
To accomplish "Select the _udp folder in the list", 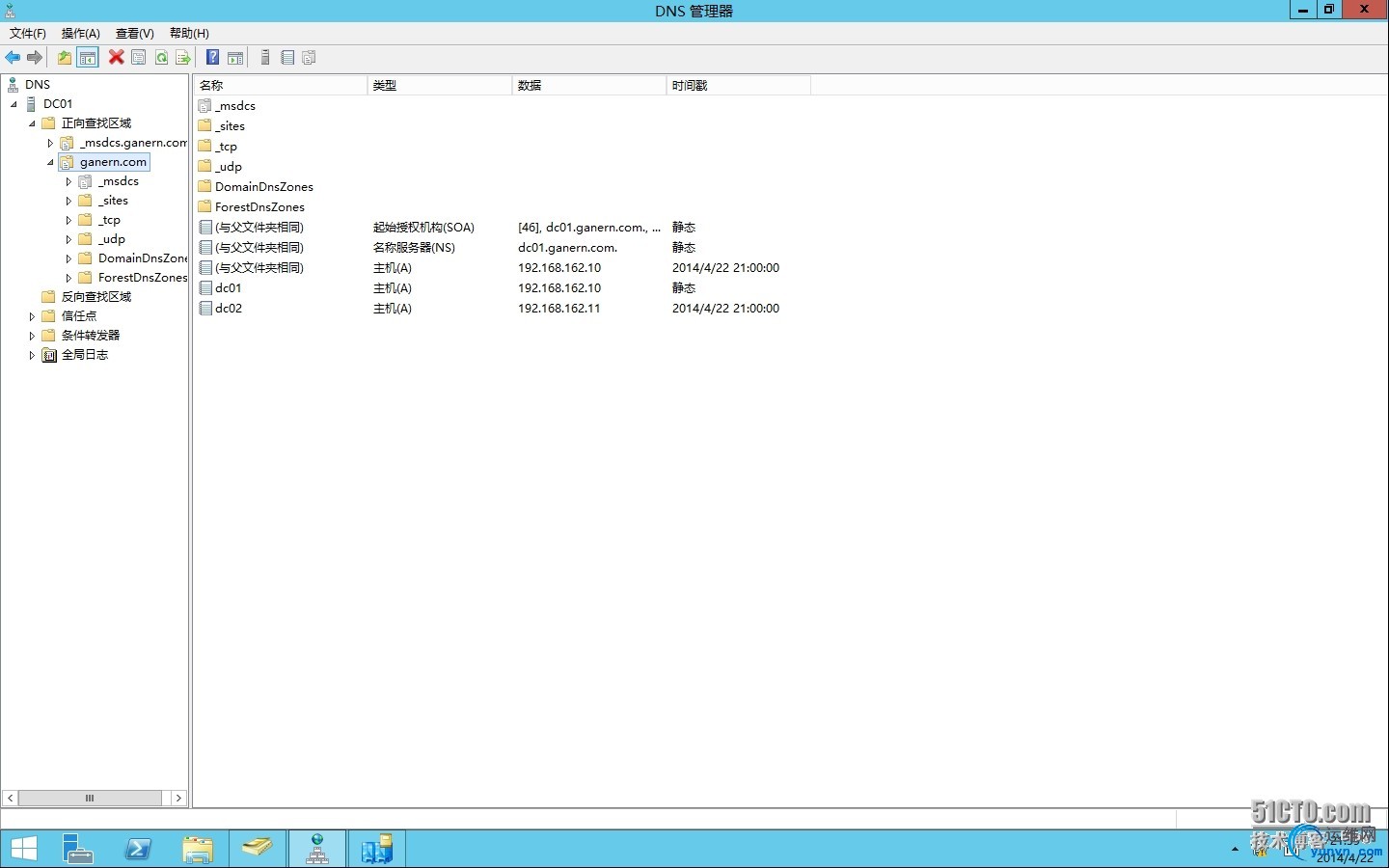I will [229, 167].
